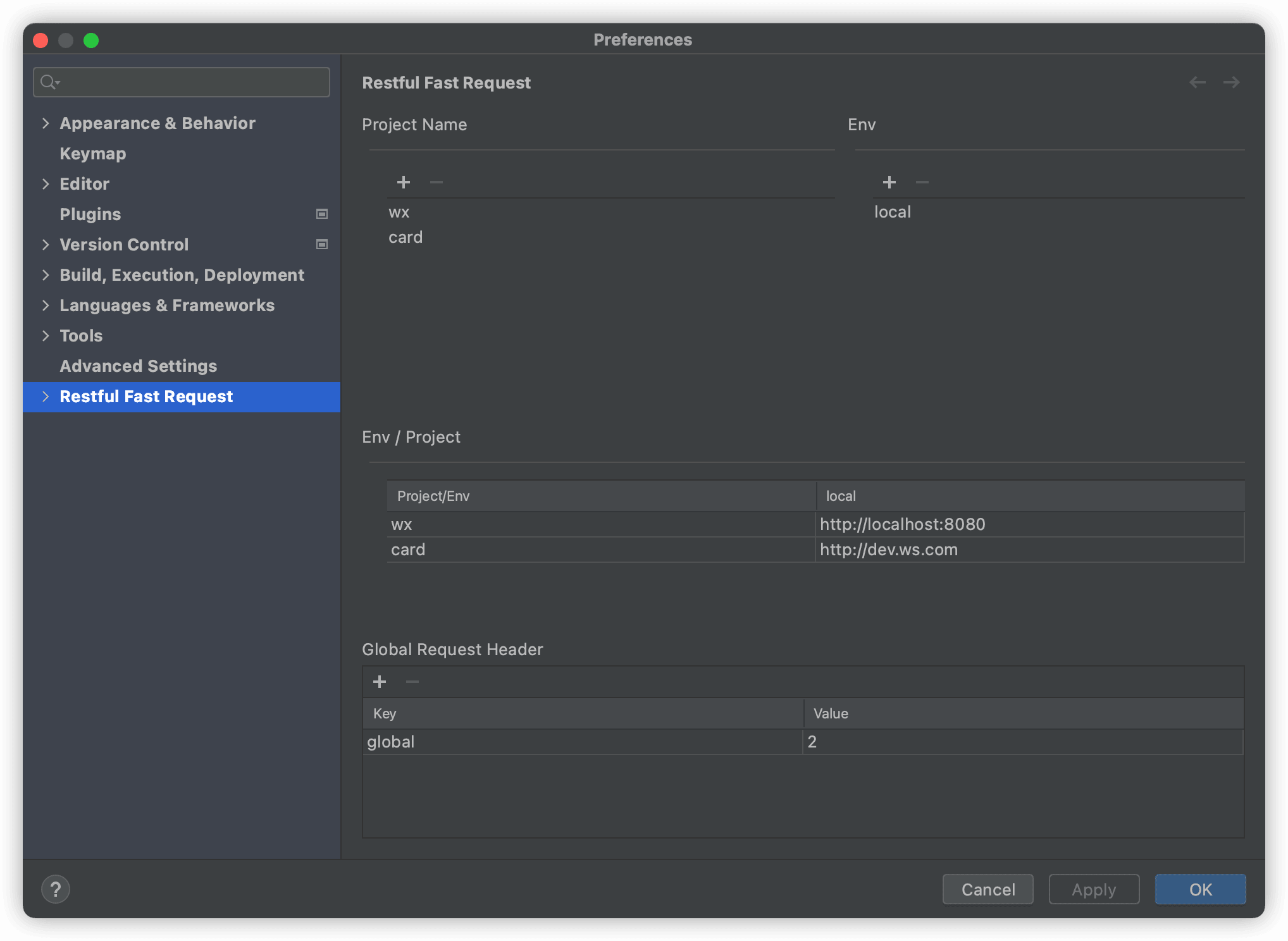Expand the Editor settings tree node
The width and height of the screenshot is (1288, 941).
(x=46, y=184)
